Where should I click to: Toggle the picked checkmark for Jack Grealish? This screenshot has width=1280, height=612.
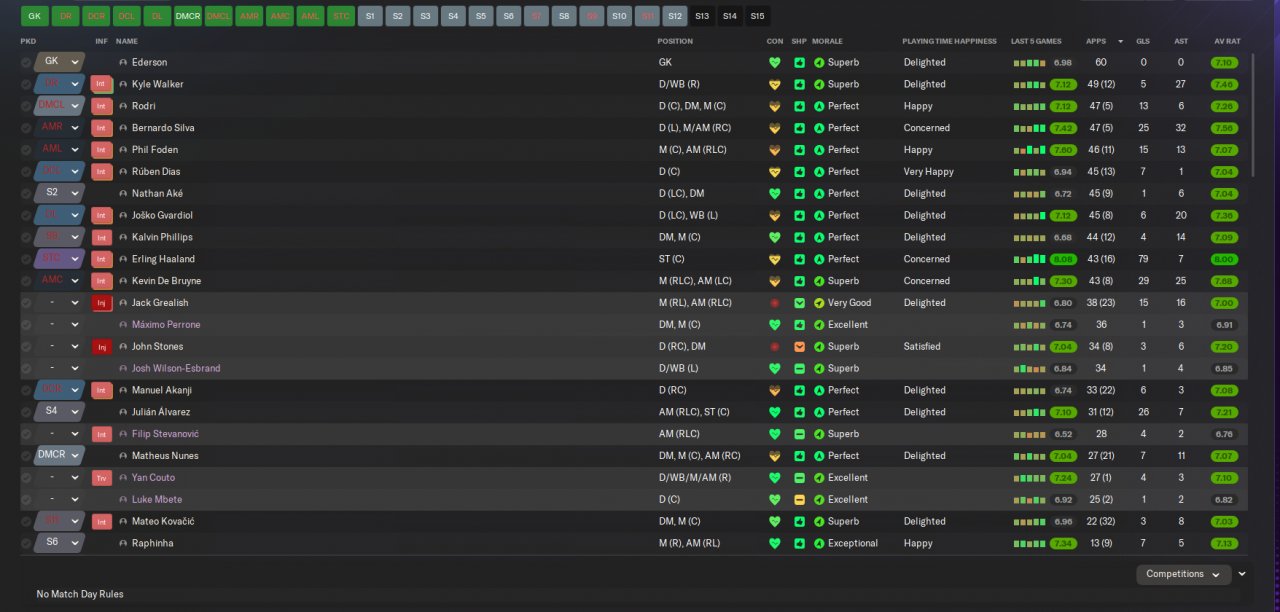coord(26,303)
